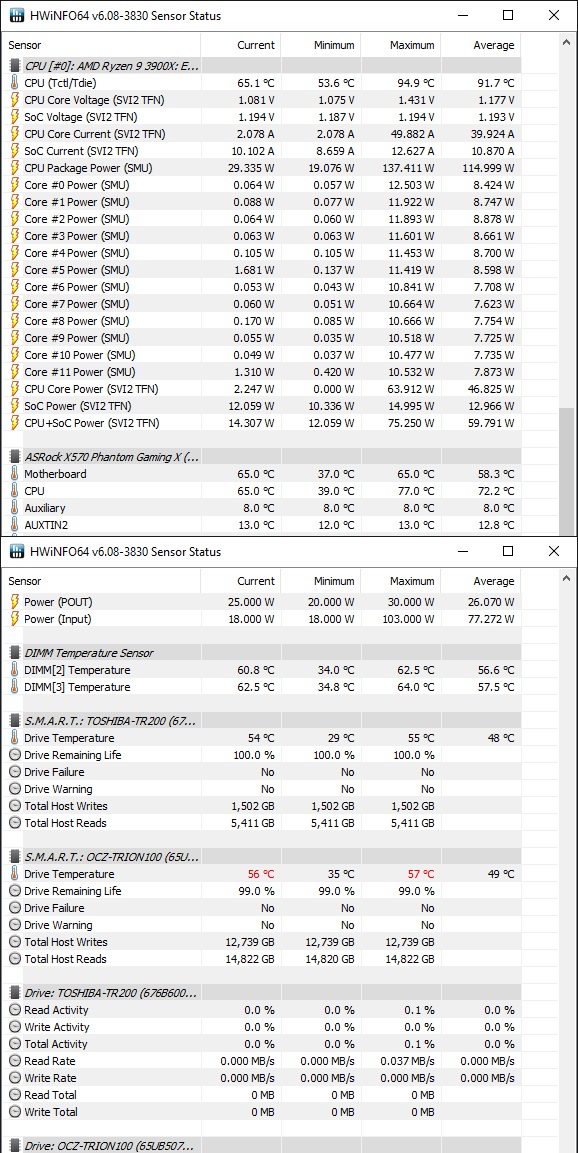Click the Read Rate circular icon

14,1061
